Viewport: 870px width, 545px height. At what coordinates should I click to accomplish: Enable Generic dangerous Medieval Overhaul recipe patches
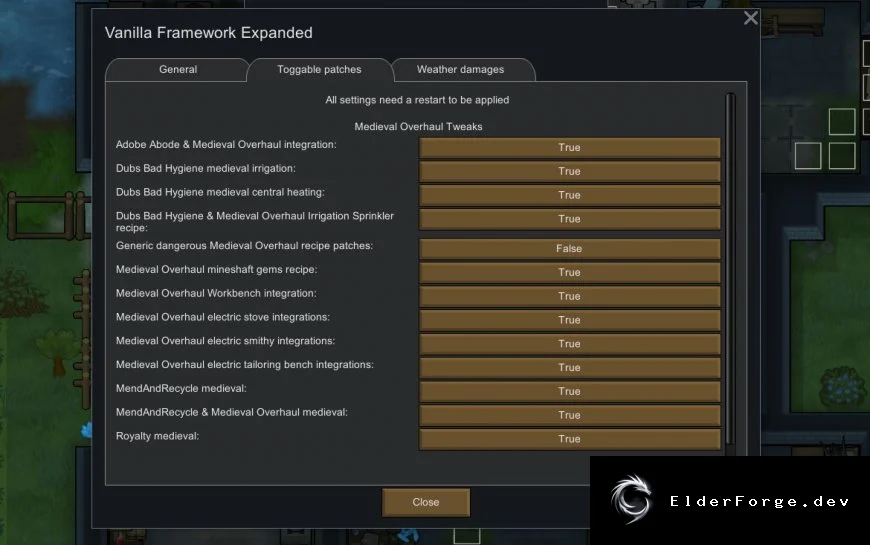569,249
